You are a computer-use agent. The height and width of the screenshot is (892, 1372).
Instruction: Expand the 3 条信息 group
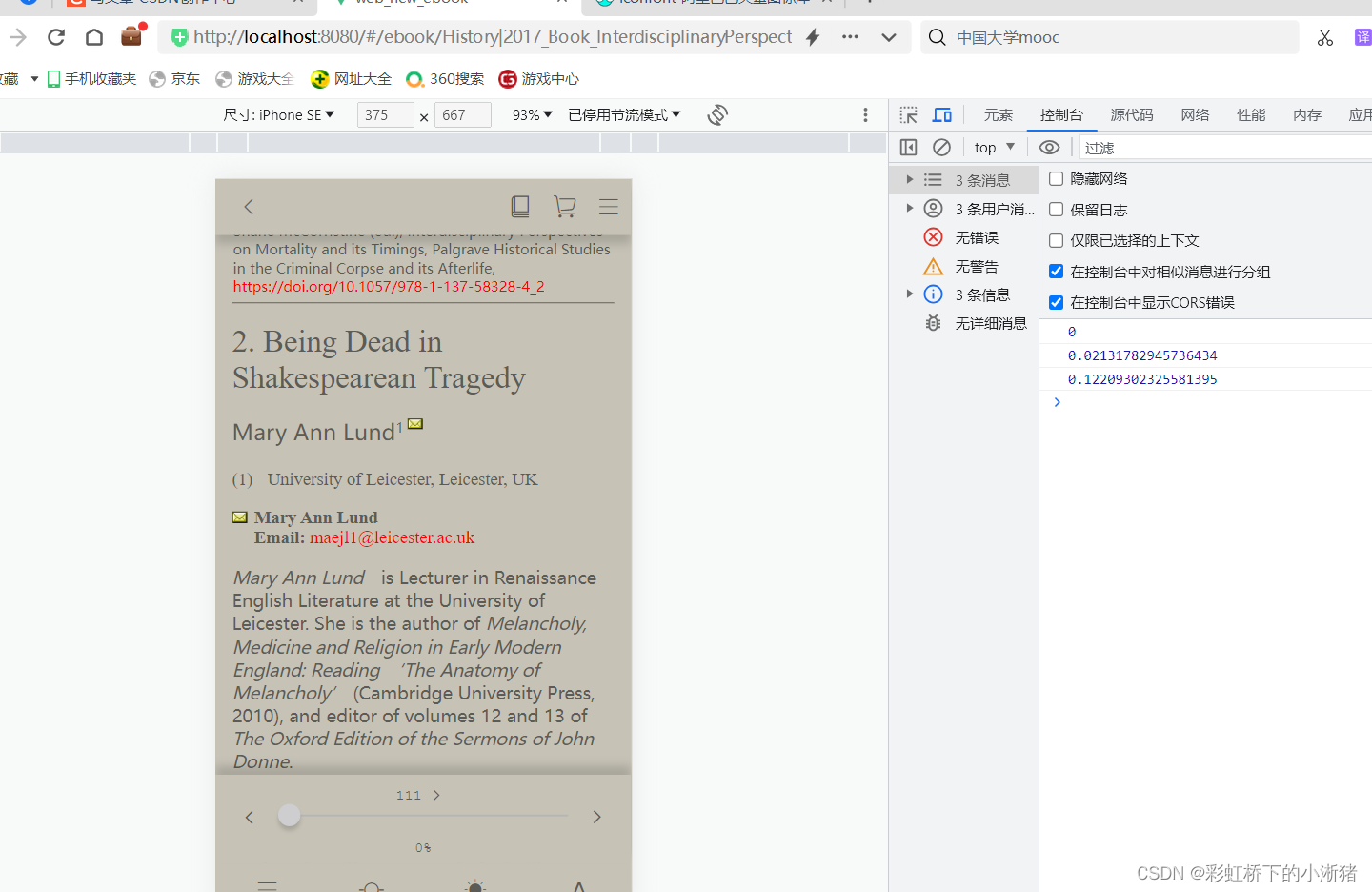pos(910,294)
